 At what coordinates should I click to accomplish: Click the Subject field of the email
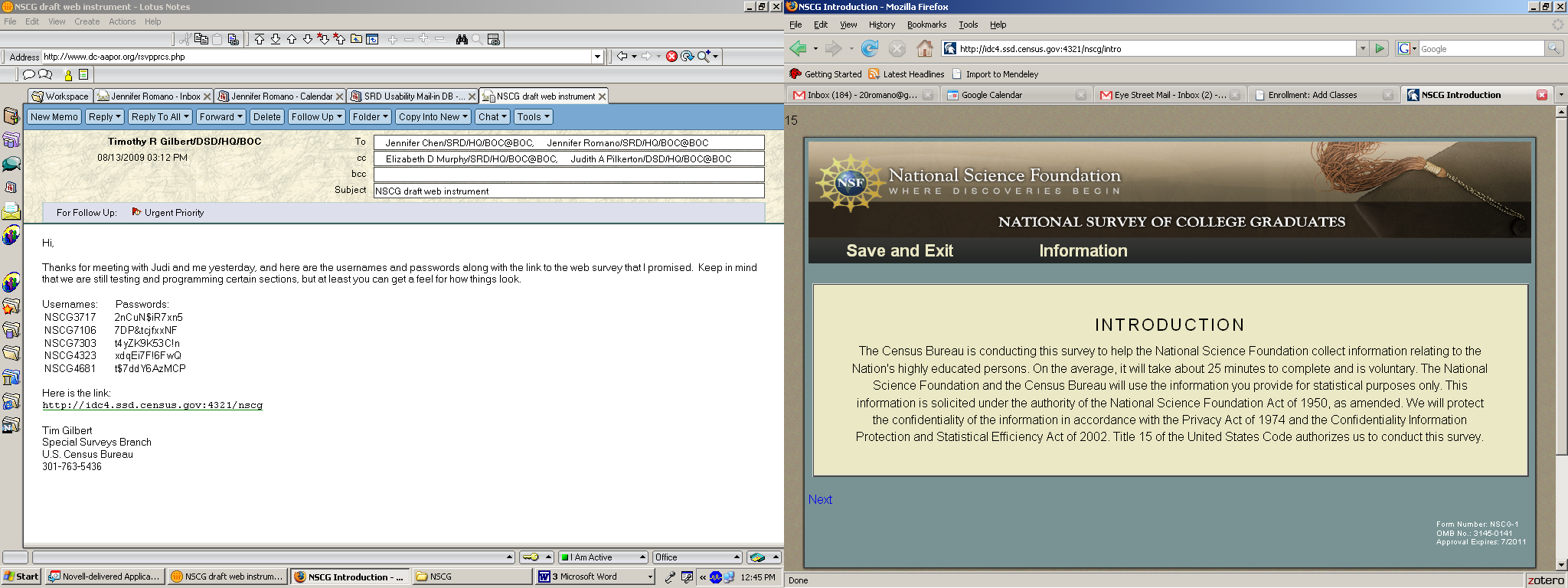569,191
